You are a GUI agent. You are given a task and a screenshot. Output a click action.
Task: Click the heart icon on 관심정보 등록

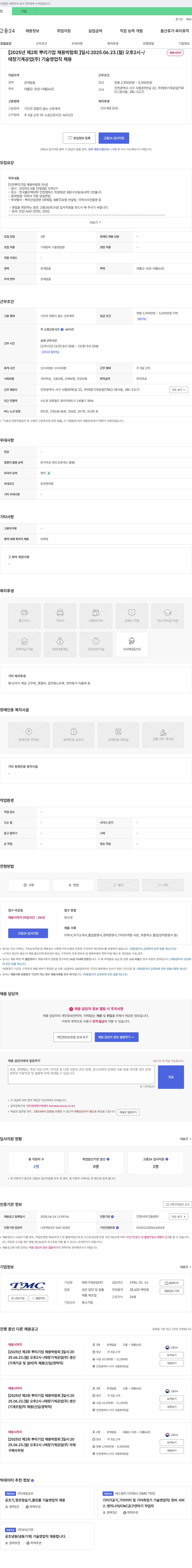pos(70,138)
